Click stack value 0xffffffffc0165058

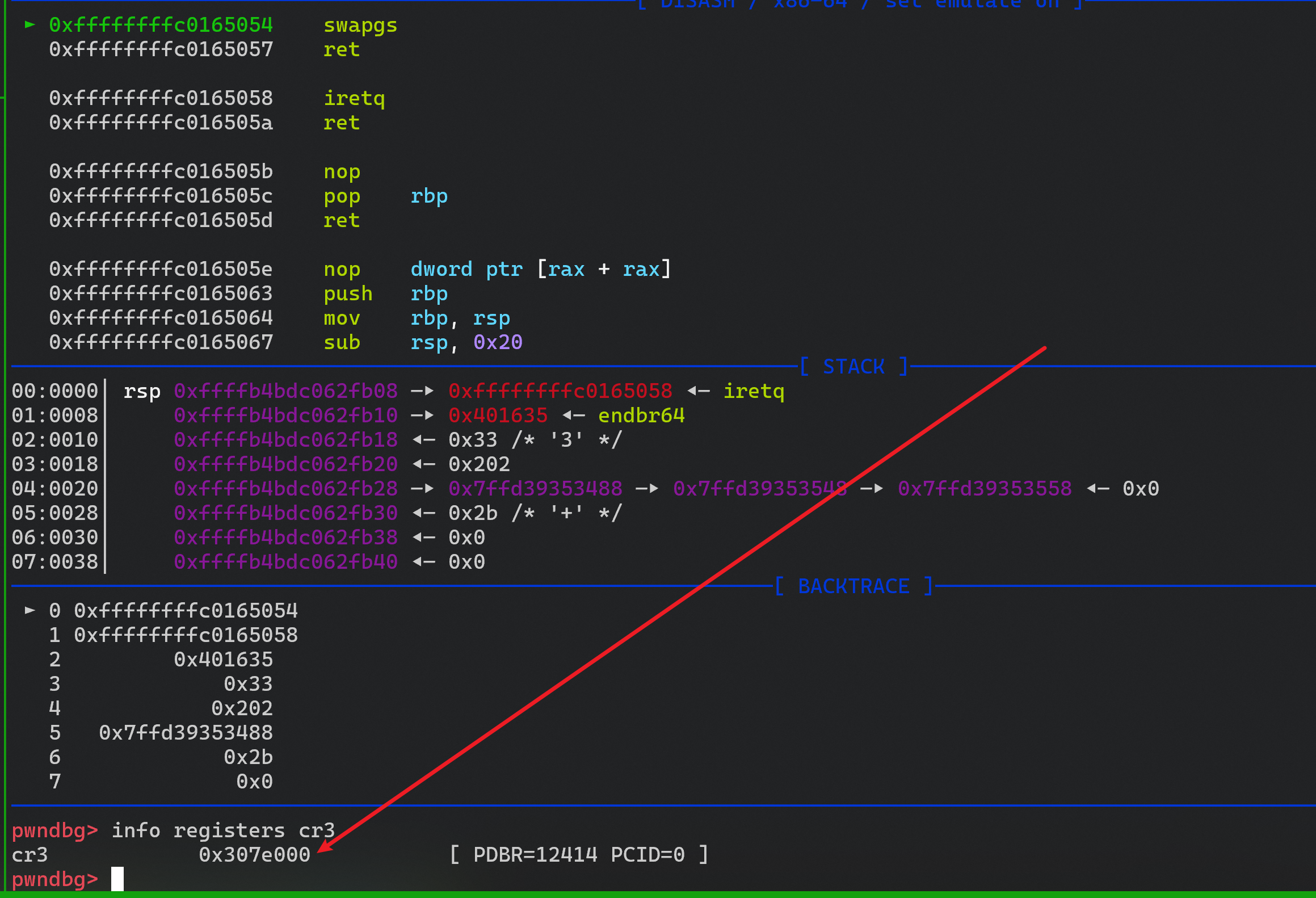tap(560, 391)
